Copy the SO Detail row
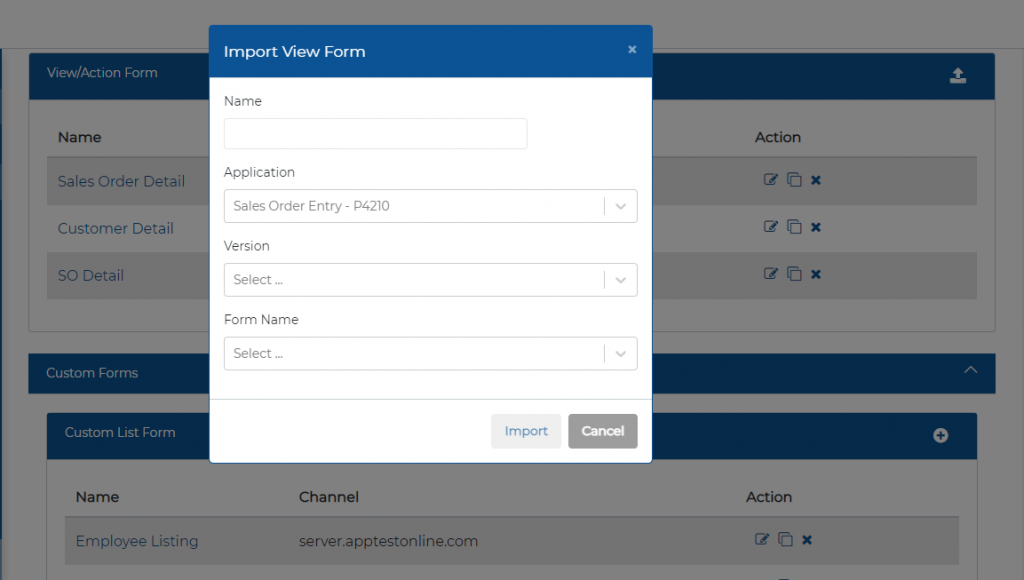This screenshot has height=580, width=1024. point(794,274)
